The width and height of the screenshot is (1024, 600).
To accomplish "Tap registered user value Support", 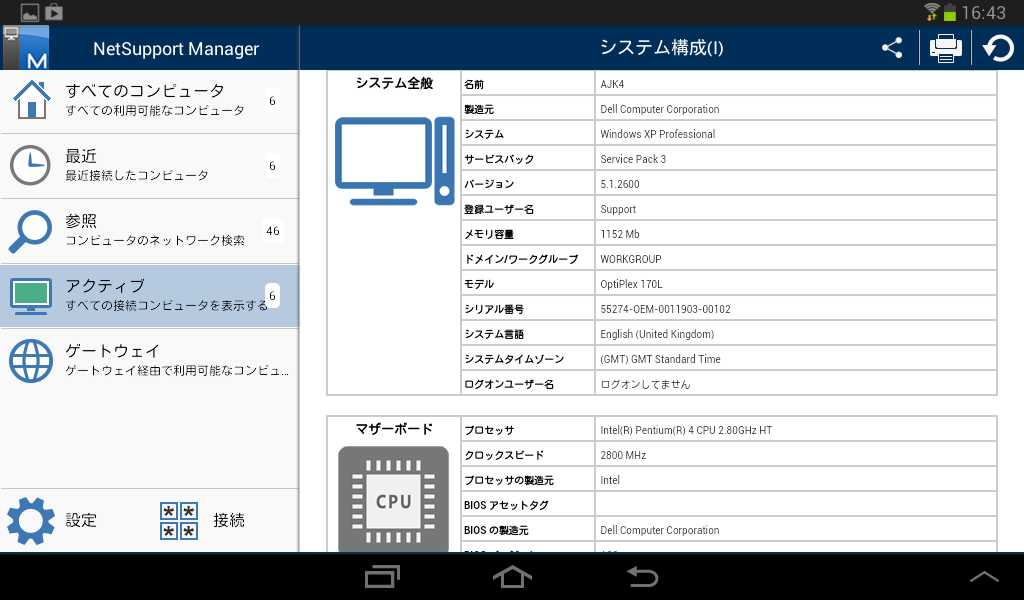I will click(x=618, y=209).
